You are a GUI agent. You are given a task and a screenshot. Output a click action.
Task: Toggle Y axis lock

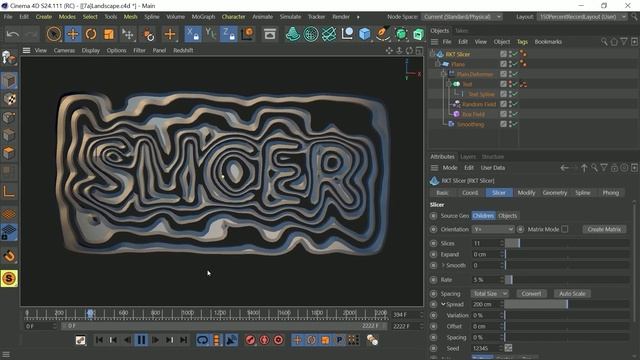click(210, 34)
